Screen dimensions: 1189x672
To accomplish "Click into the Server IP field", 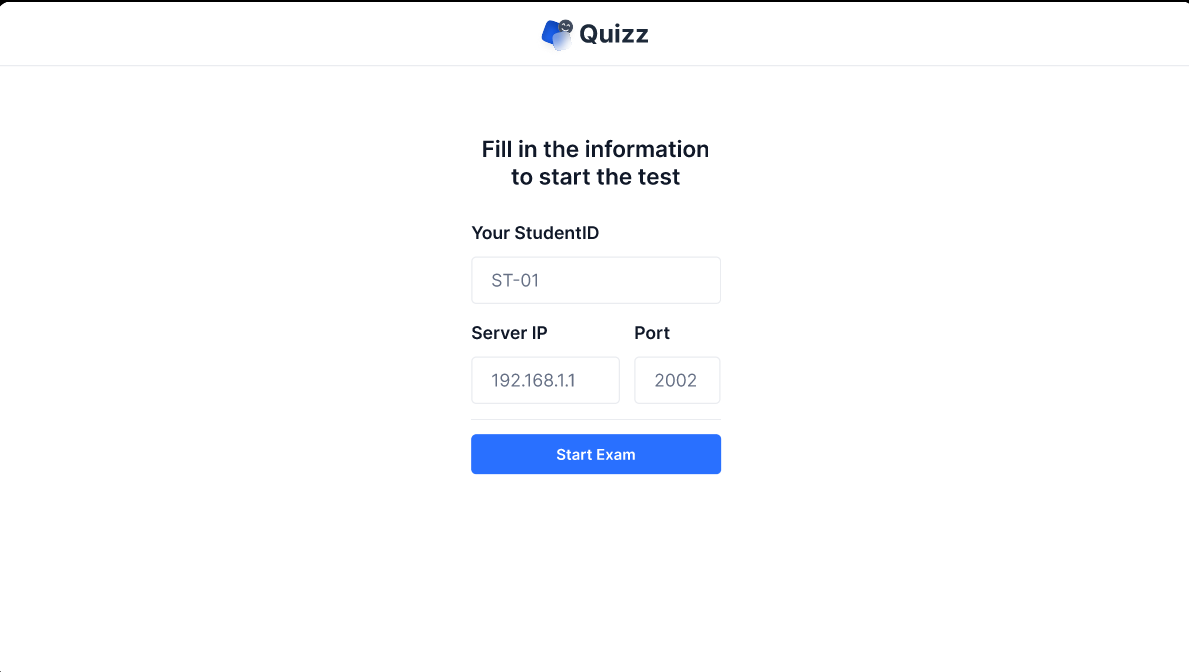I will pyautogui.click(x=545, y=380).
